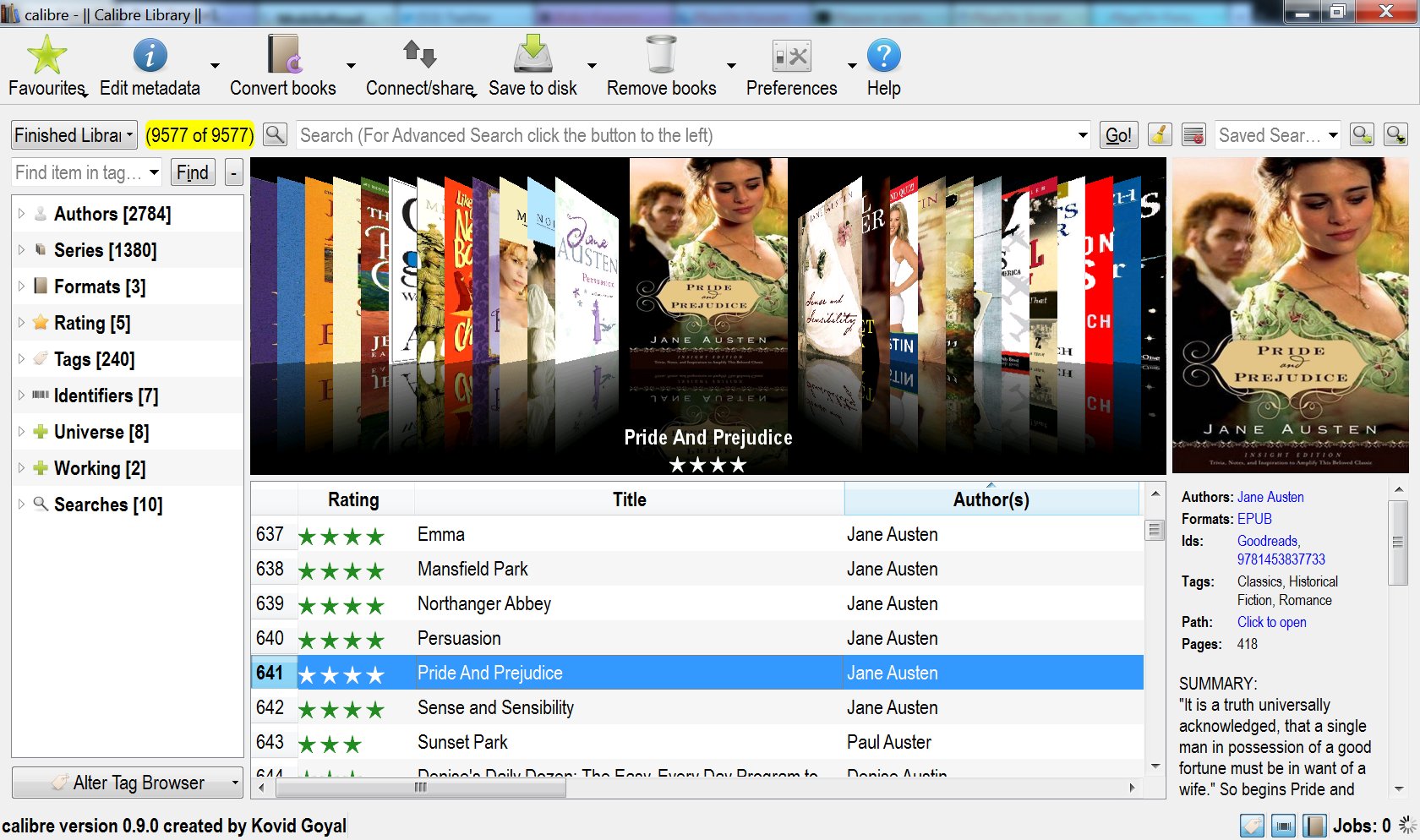Click the Edit metadata info icon
The width and height of the screenshot is (1420, 840).
pyautogui.click(x=150, y=56)
